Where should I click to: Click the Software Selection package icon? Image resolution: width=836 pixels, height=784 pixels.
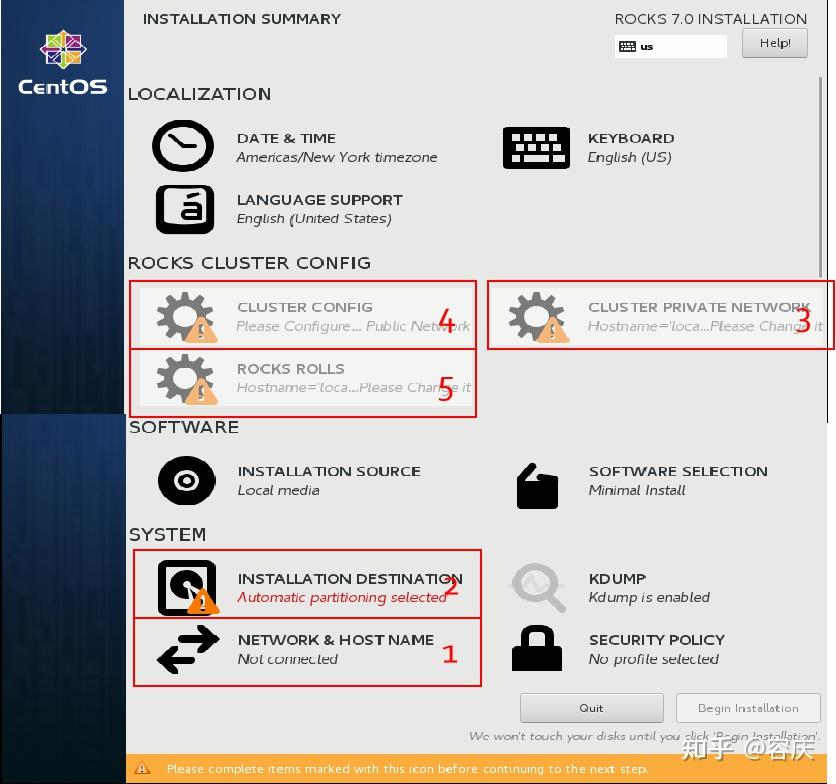[x=537, y=486]
